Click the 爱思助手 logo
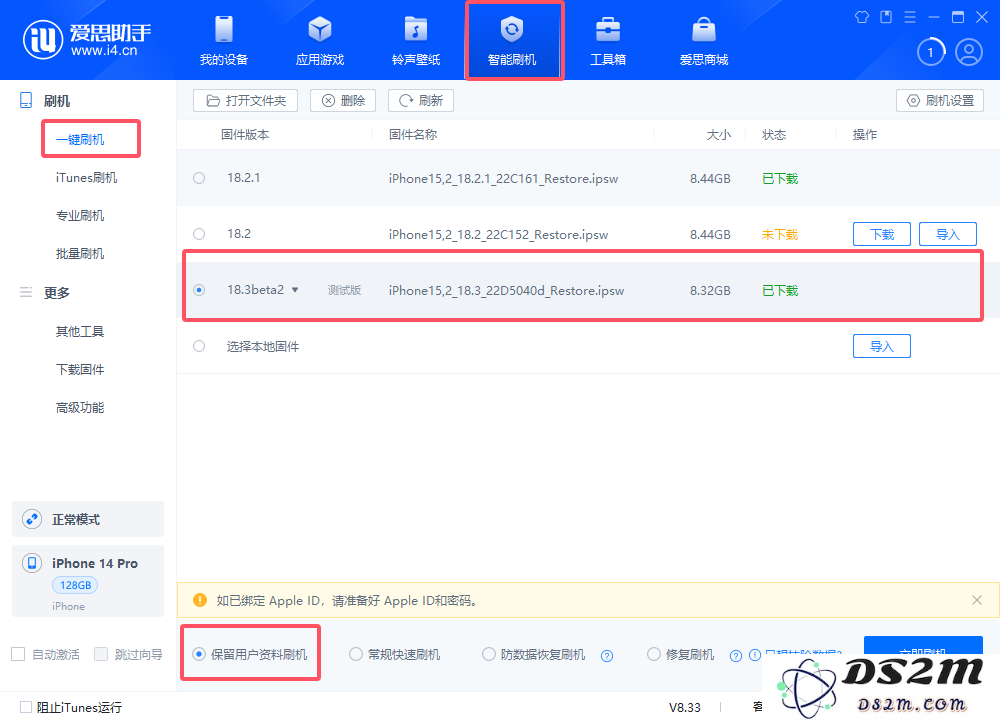1000x722 pixels. pos(87,40)
